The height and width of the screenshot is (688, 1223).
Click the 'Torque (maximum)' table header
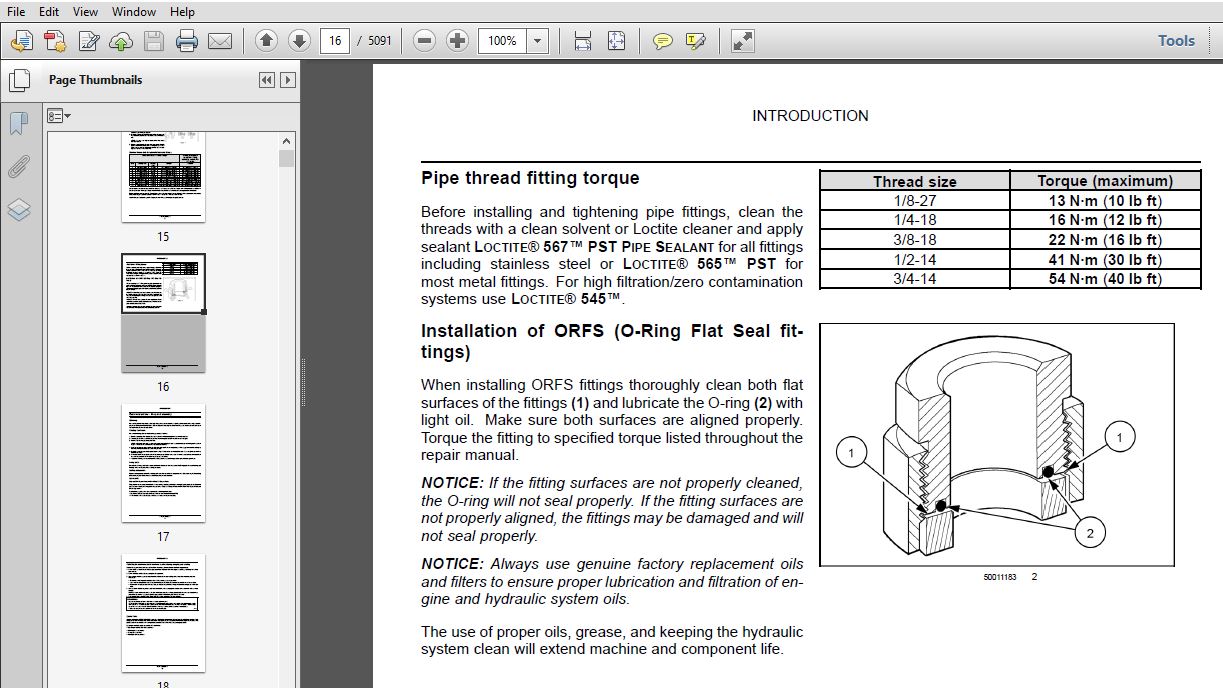1105,181
